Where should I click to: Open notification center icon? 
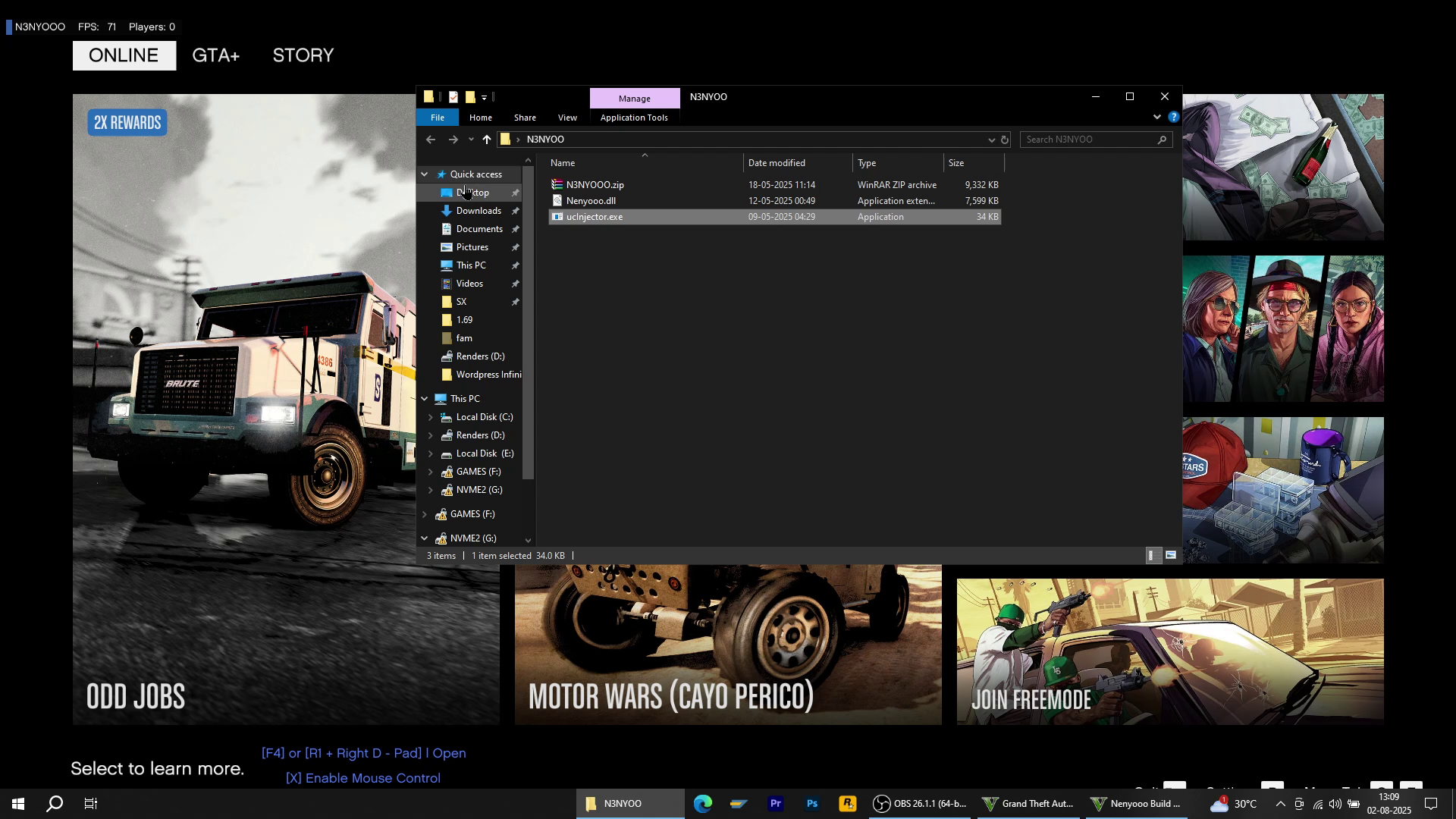pyautogui.click(x=1432, y=804)
